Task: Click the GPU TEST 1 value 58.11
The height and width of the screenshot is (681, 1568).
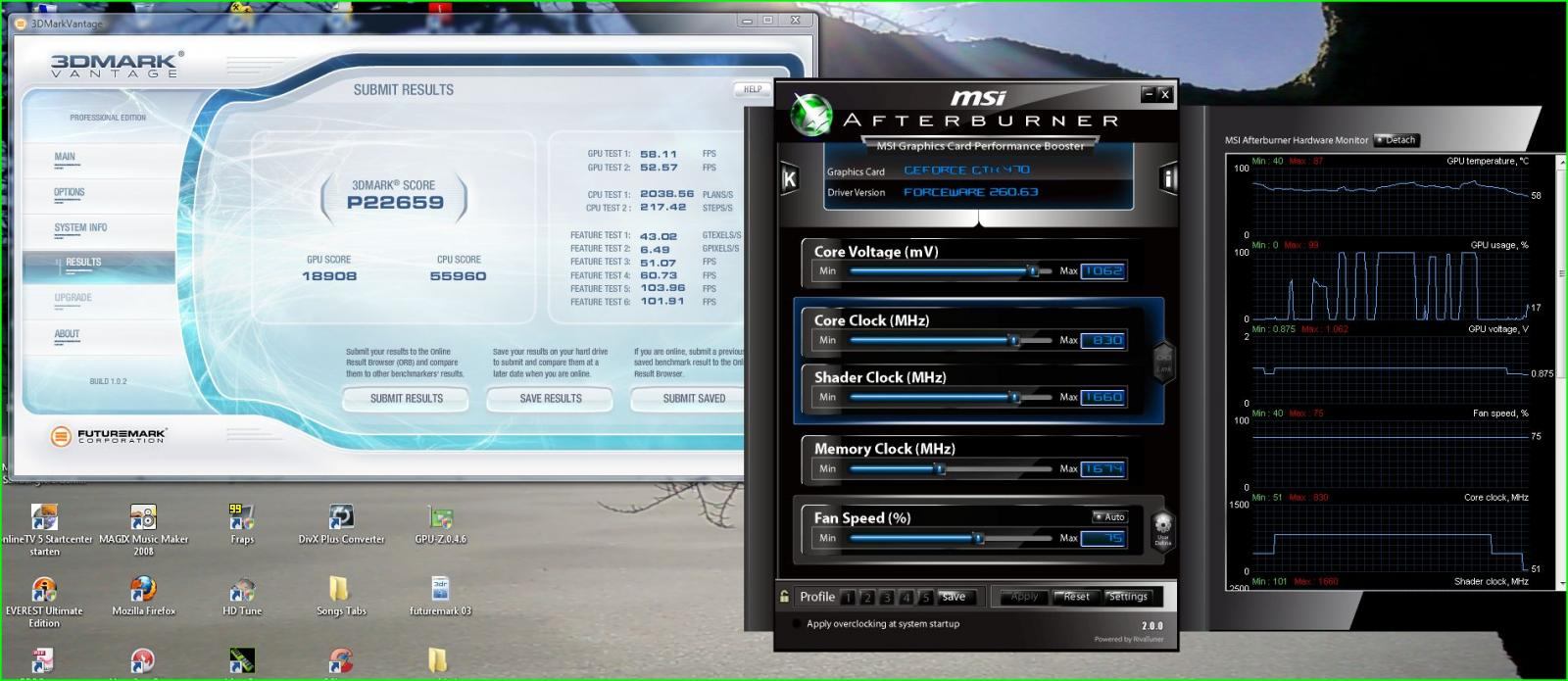Action: [x=659, y=154]
